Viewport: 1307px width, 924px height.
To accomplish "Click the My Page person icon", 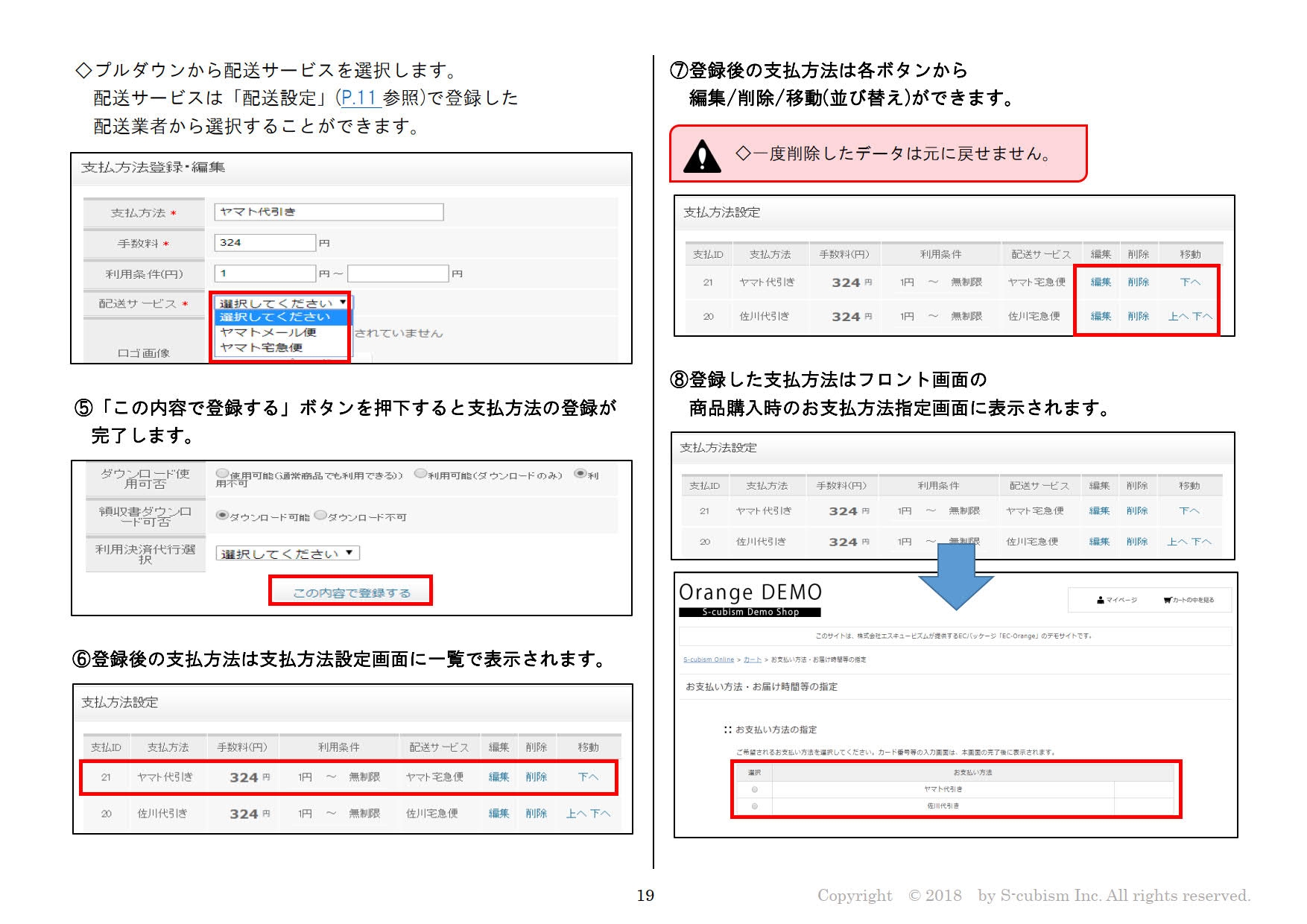I will (x=1100, y=600).
